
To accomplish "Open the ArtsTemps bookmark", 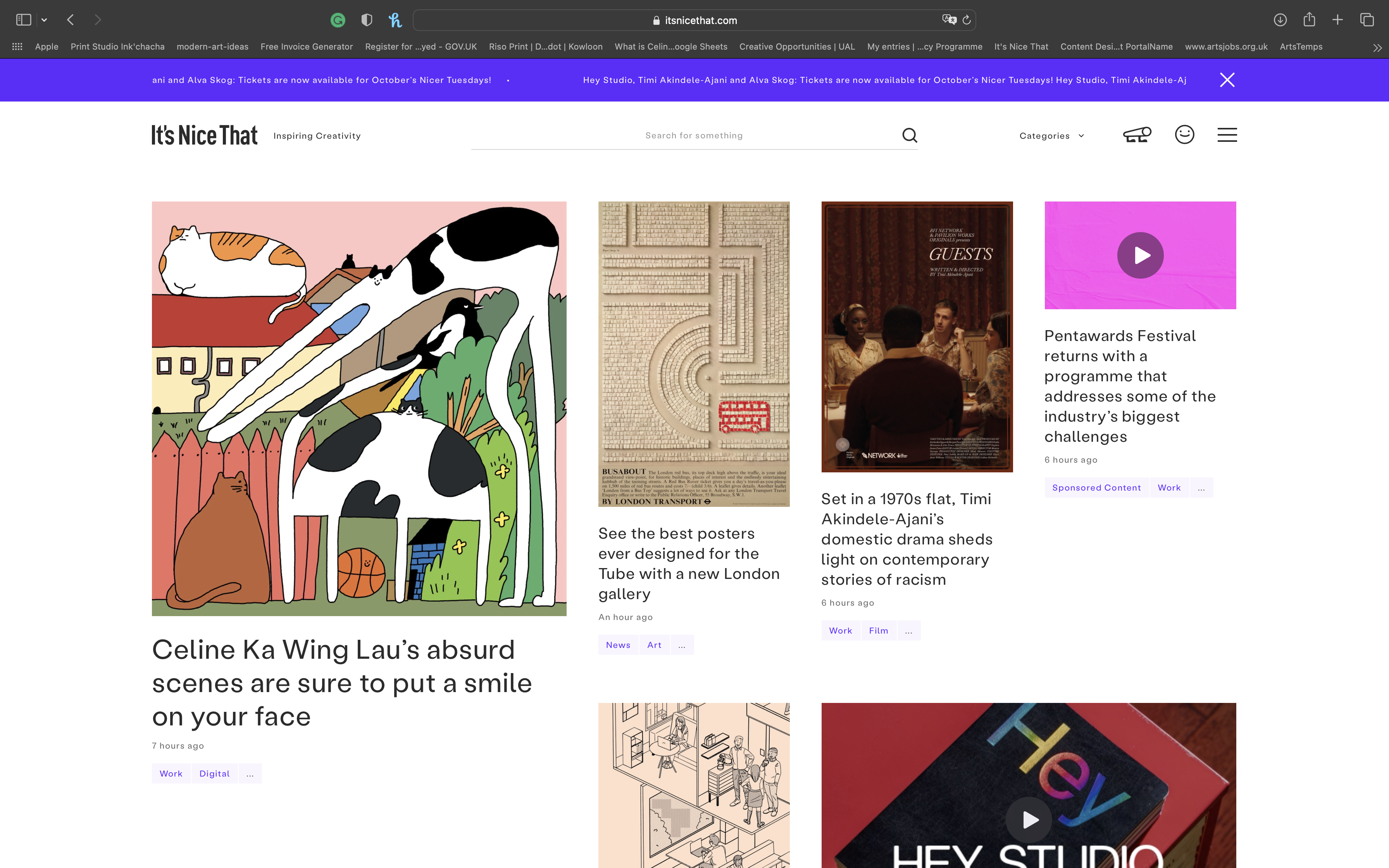I will click(1301, 46).
